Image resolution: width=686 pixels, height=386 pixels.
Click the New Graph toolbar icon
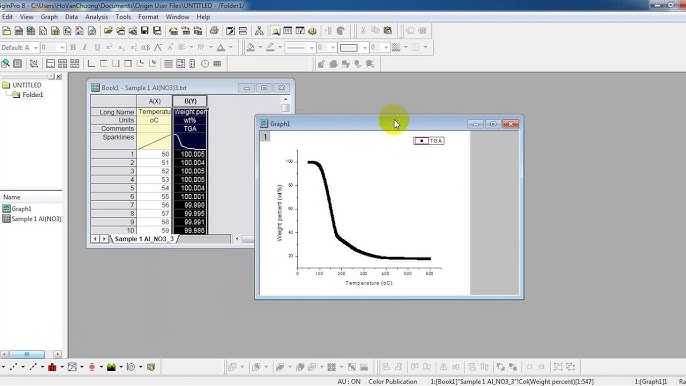(x=43, y=31)
